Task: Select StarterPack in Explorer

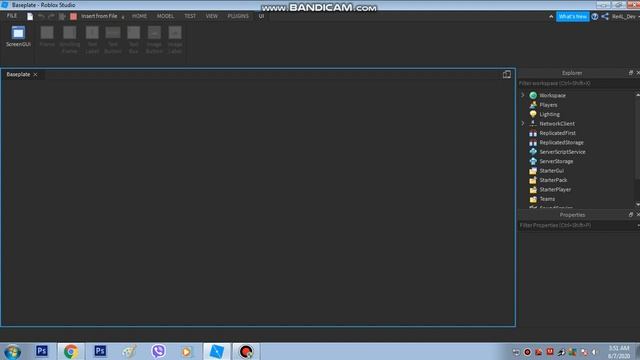Action: point(553,180)
